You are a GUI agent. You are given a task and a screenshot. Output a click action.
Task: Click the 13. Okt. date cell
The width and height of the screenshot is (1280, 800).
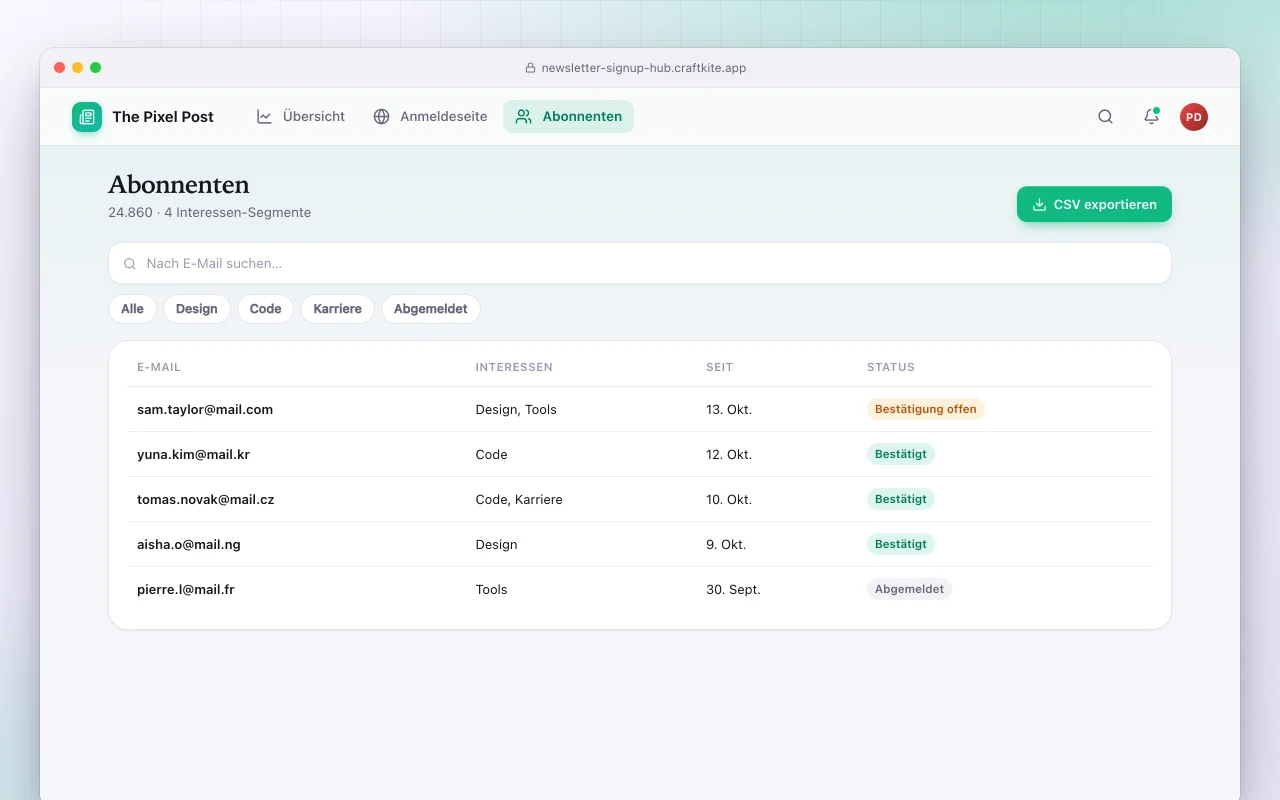click(x=729, y=409)
